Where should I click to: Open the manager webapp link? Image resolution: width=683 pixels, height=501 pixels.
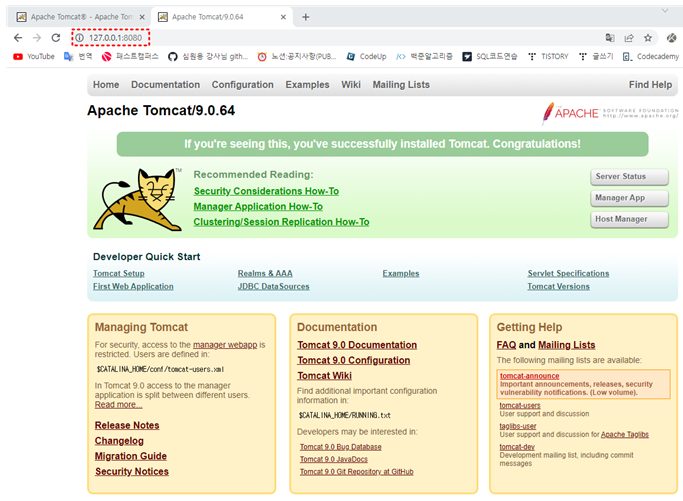click(225, 345)
